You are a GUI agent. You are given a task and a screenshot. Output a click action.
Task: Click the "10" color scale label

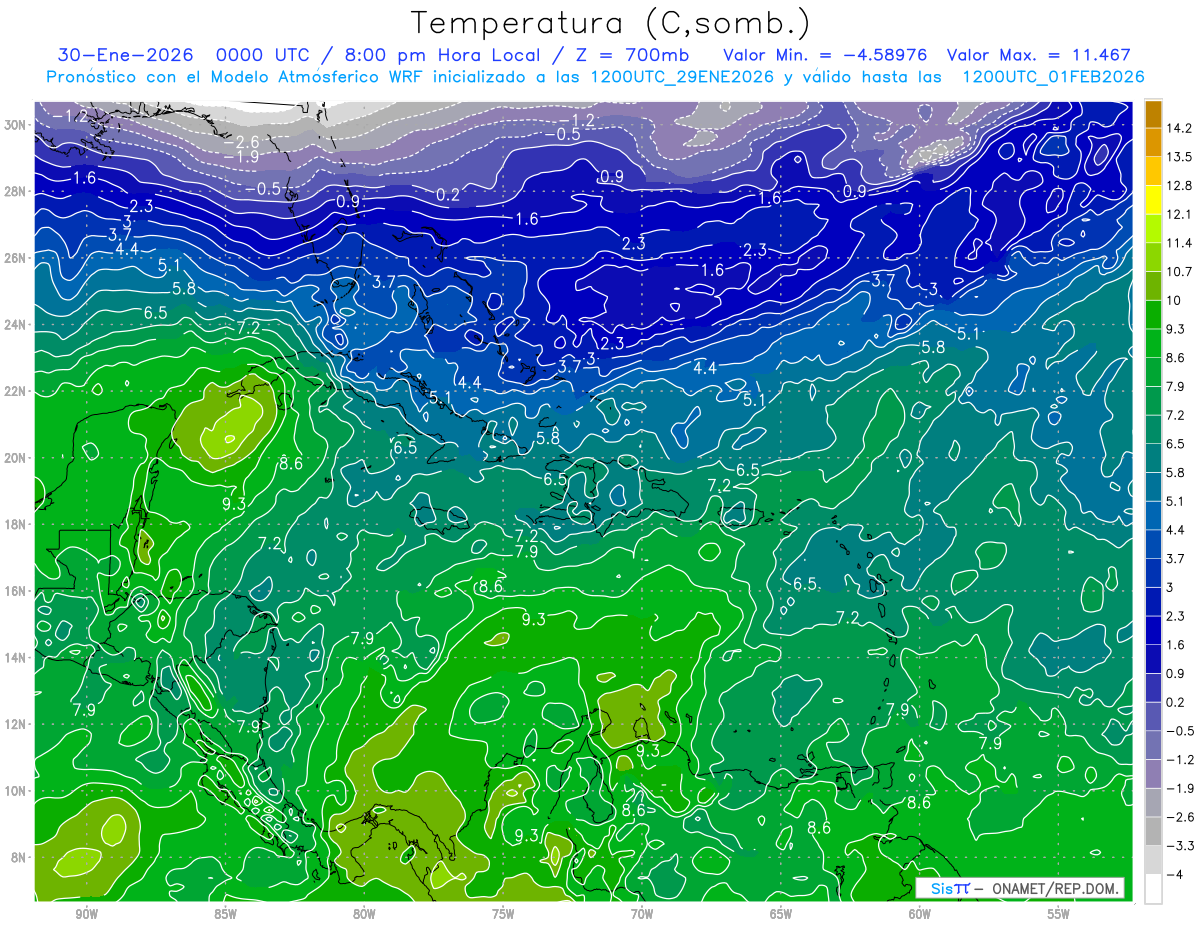[1176, 301]
